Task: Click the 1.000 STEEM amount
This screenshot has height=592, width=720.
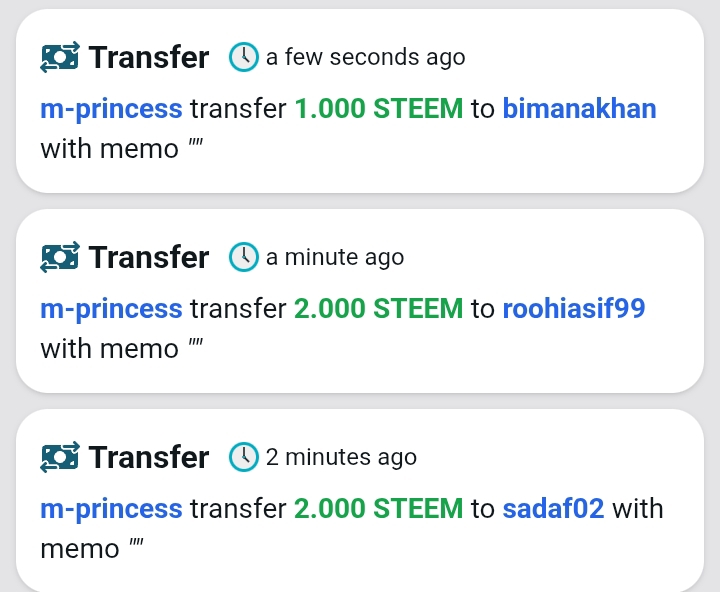Action: pos(379,109)
